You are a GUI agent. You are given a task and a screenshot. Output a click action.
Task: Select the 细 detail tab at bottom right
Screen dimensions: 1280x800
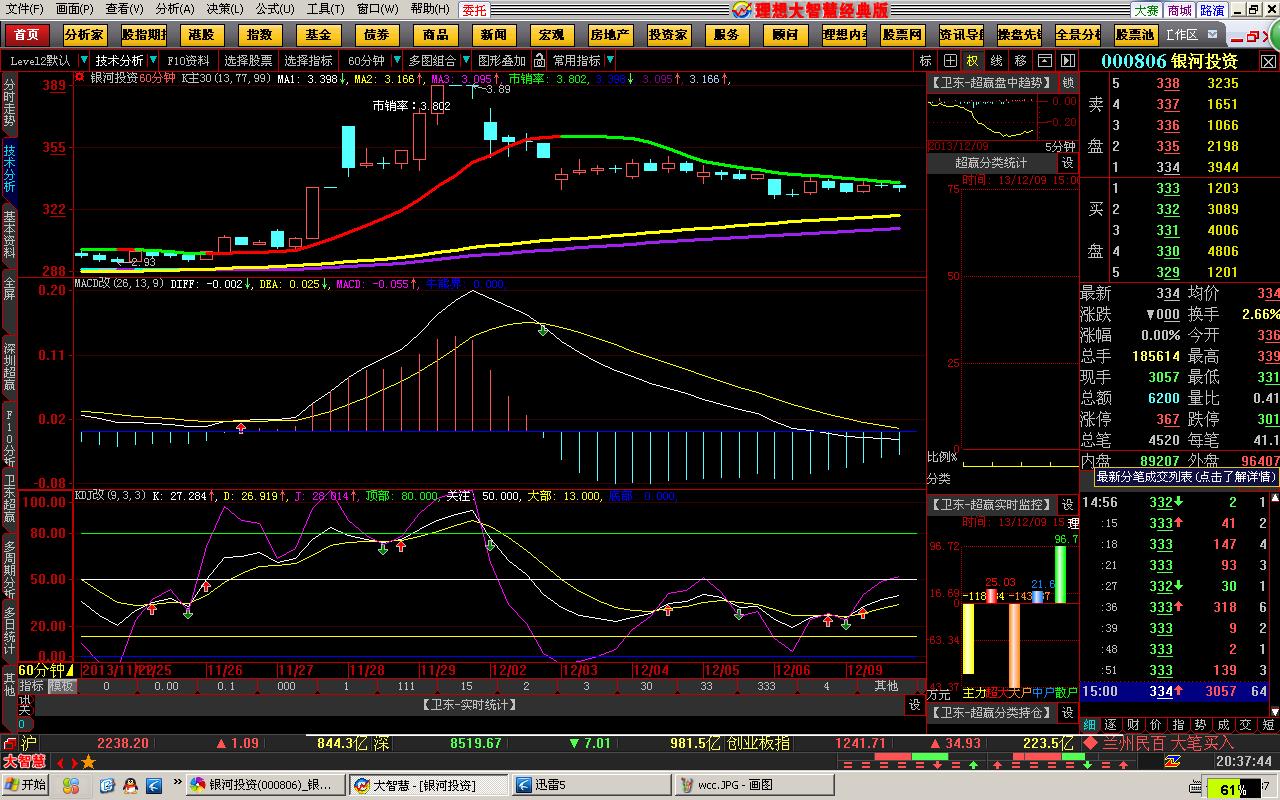pos(1090,725)
